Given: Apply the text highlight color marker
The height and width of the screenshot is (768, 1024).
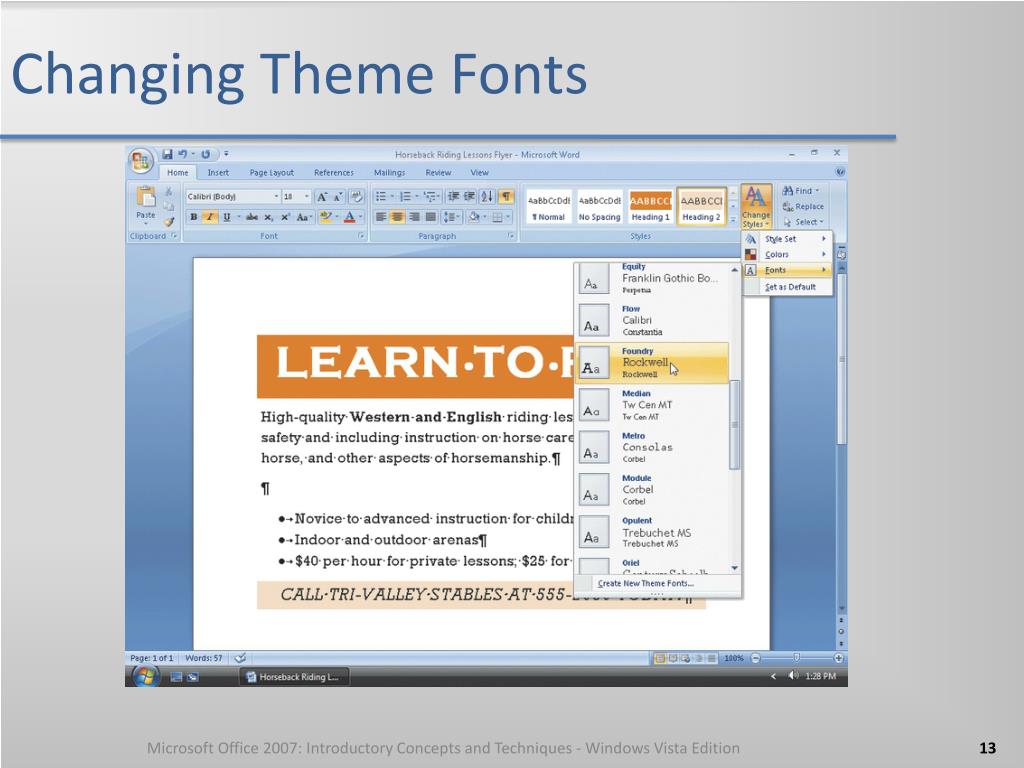Looking at the screenshot, I should click(x=326, y=217).
